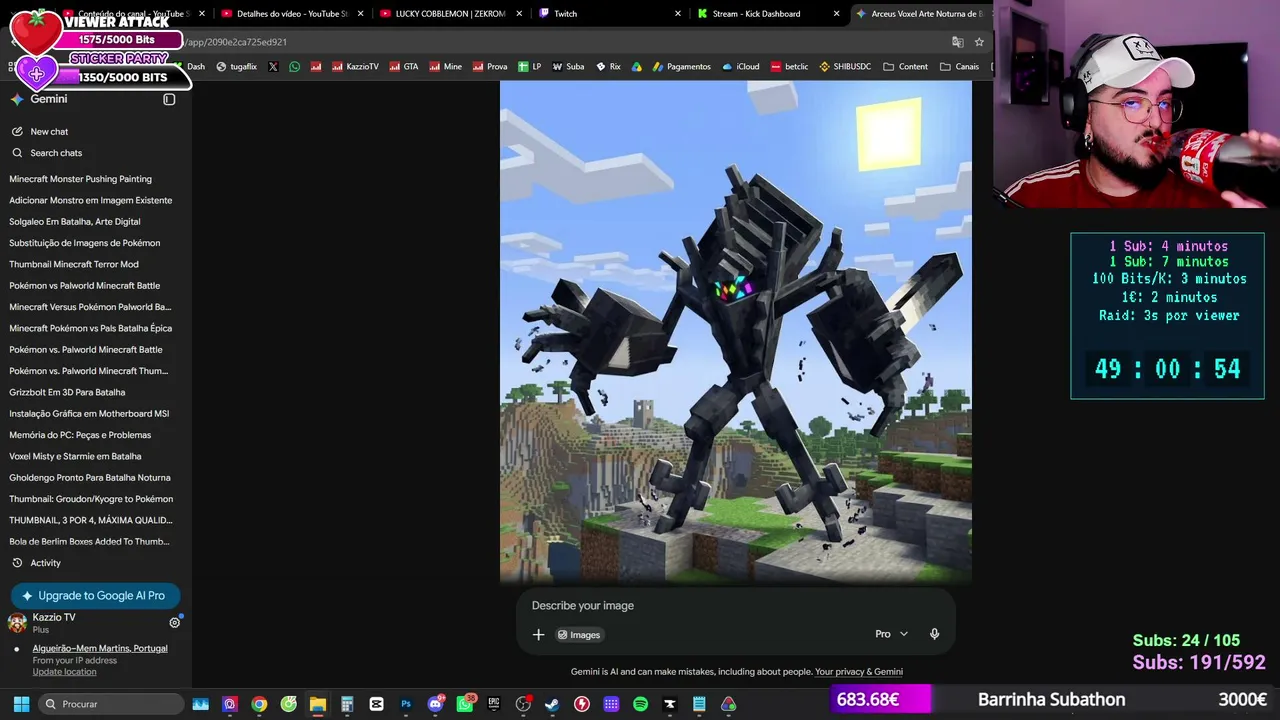Image resolution: width=1280 pixels, height=720 pixels.
Task: Open chat 'Substituição de Imagens de Pokémon'
Action: tap(85, 243)
